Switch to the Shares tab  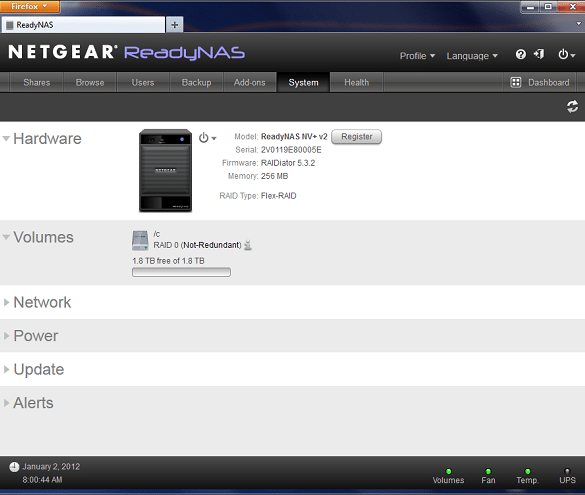pyautogui.click(x=37, y=82)
